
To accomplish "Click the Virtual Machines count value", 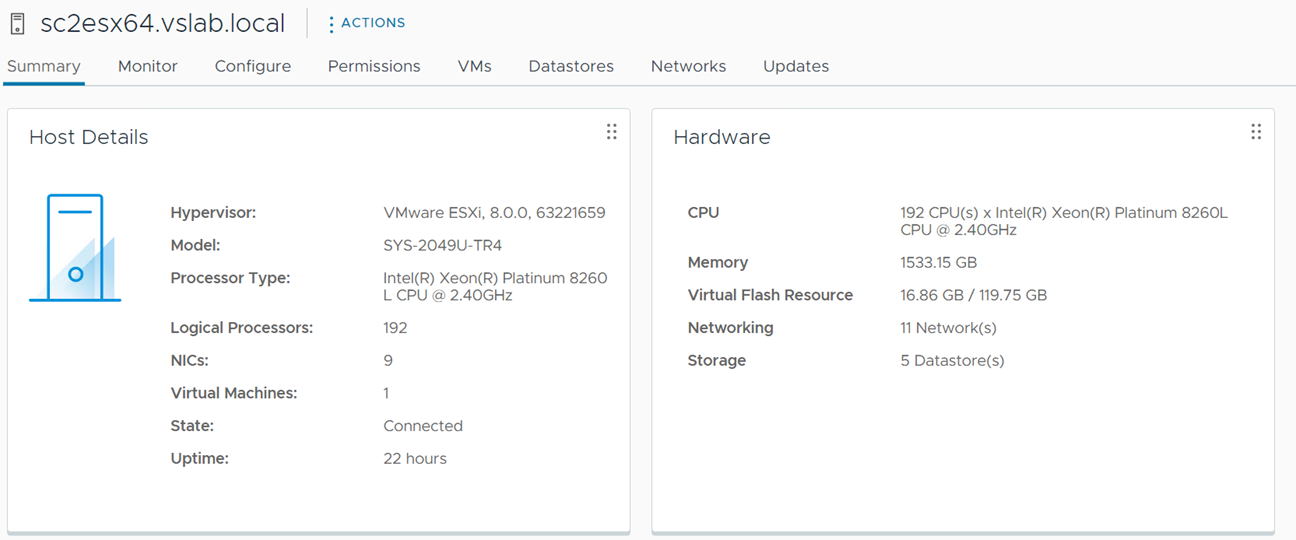I will click(x=387, y=393).
